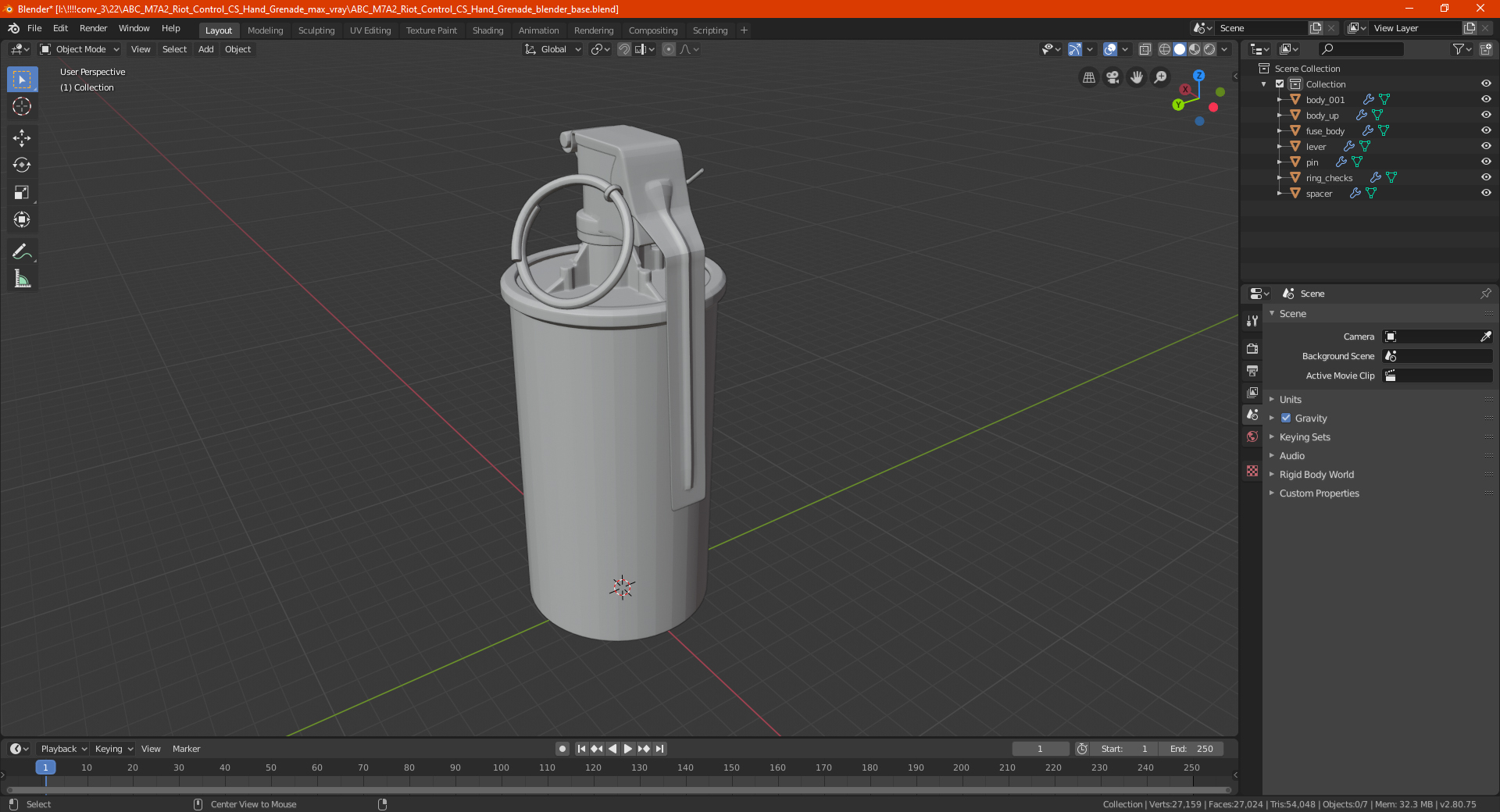Click the End frame 250 field
The width and height of the screenshot is (1500, 812).
click(1191, 749)
